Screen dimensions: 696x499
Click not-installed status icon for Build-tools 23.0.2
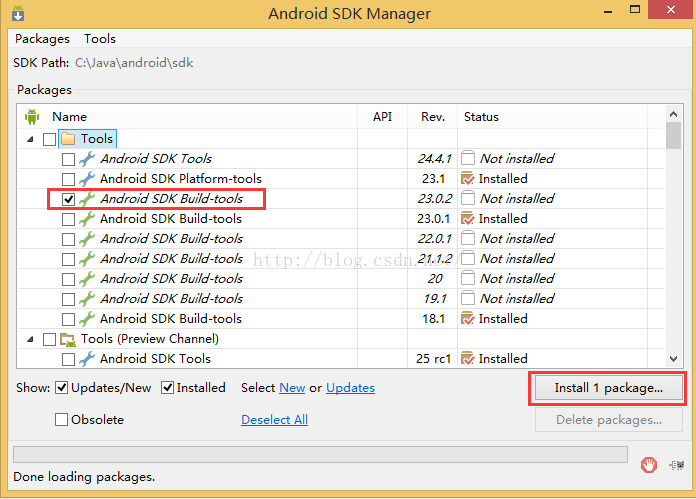tap(468, 198)
